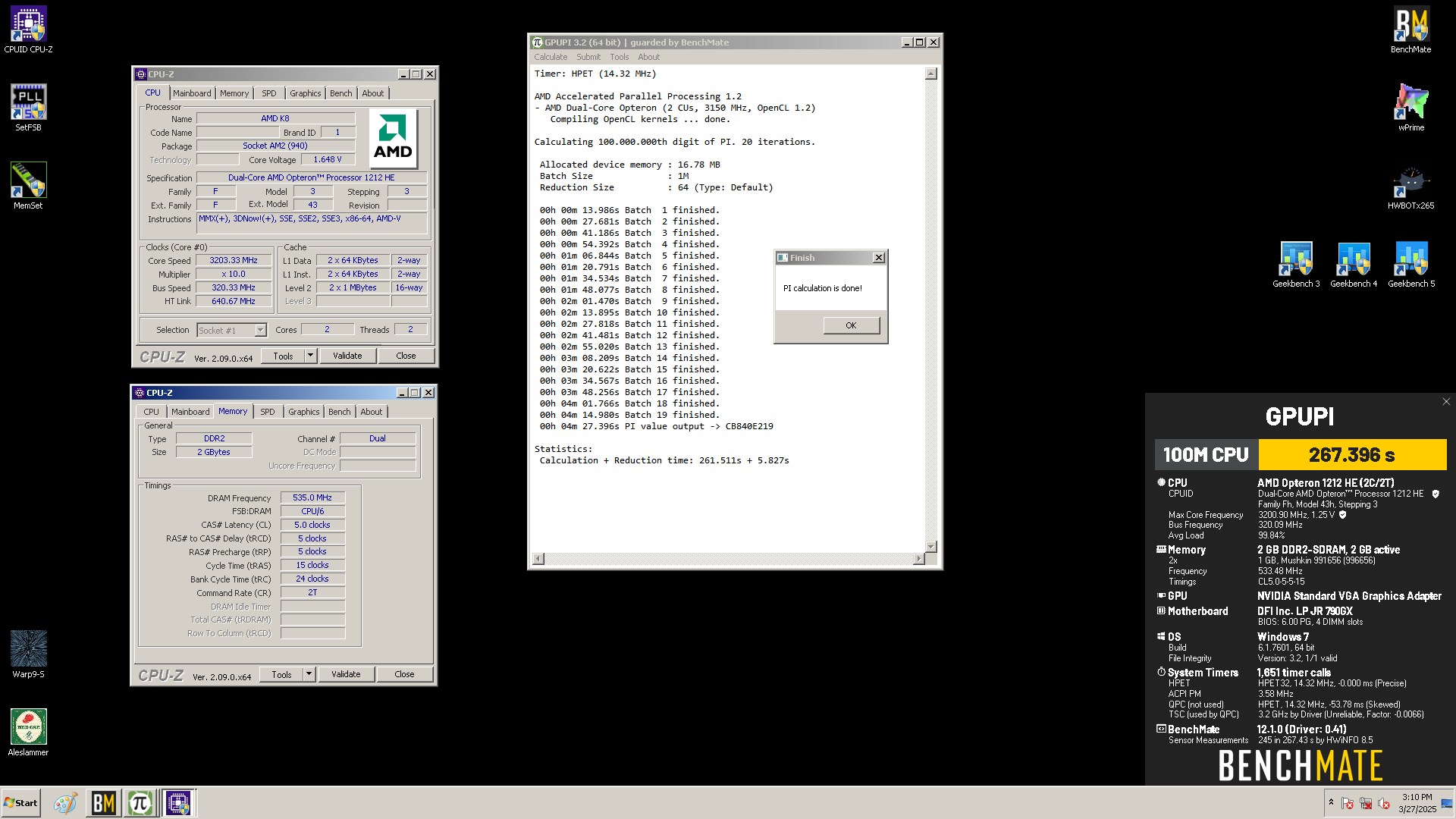Open the Aleslammer desktop icon
Screen dimensions: 1456x819
coord(28,733)
